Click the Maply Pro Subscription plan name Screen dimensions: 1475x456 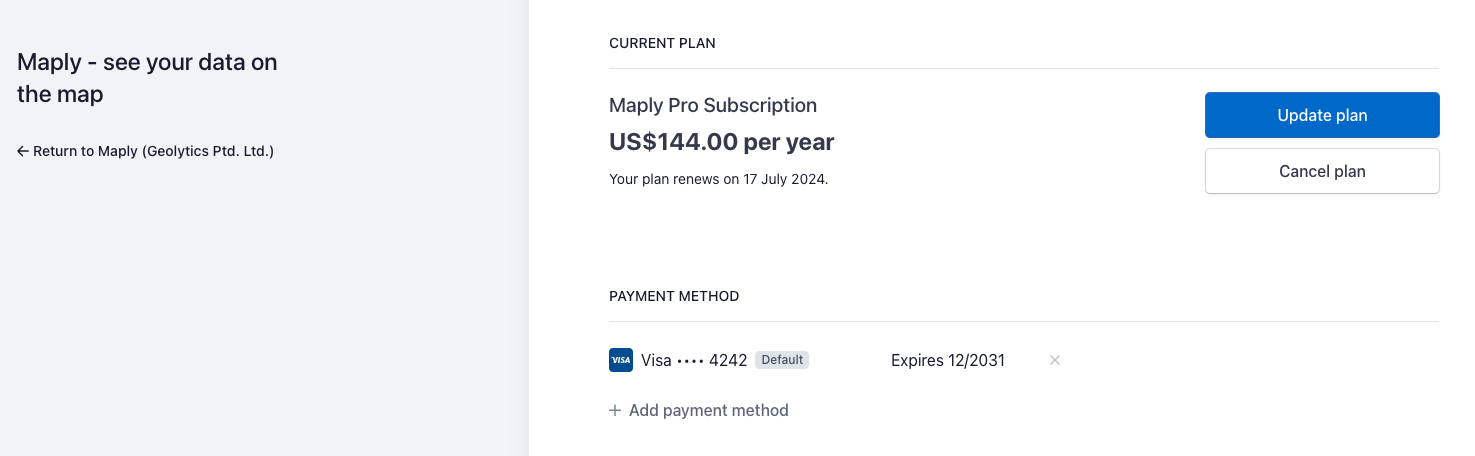[x=713, y=105]
